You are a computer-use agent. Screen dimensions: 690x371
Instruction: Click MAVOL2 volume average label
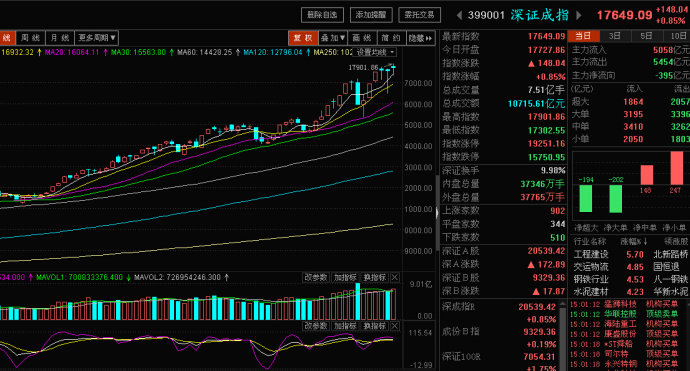[177, 277]
